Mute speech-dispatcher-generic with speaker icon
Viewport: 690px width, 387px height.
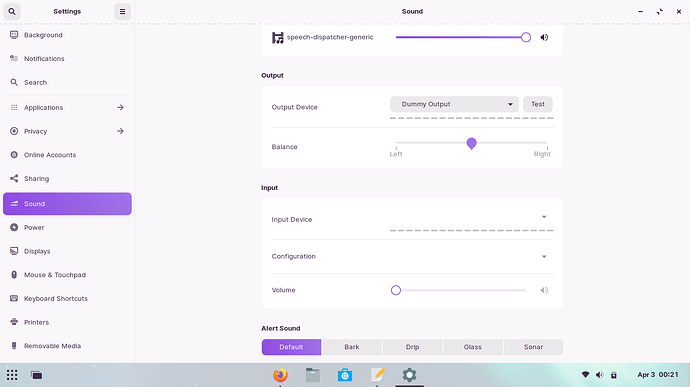[x=544, y=37]
